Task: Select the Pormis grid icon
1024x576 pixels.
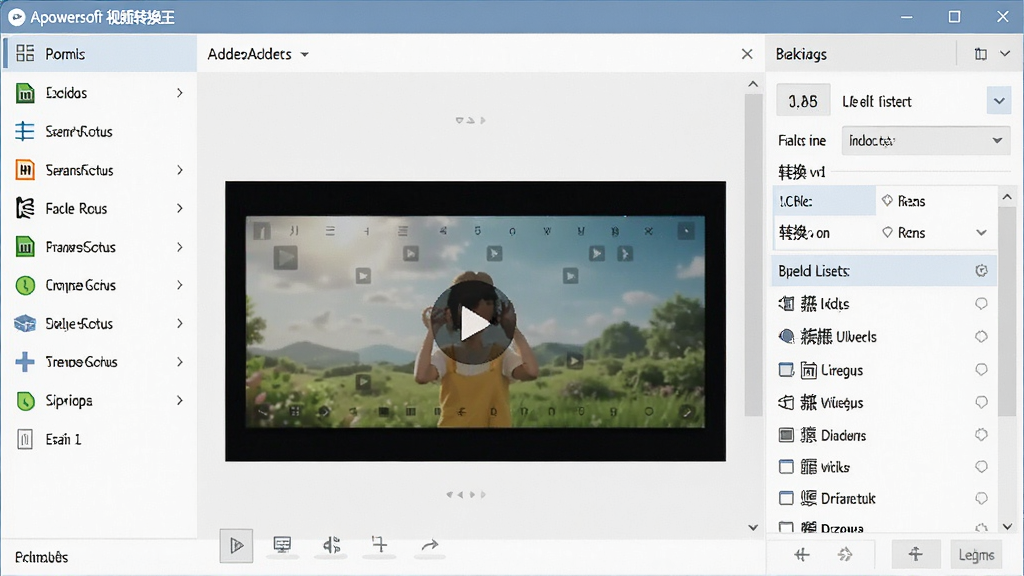Action: (25, 53)
